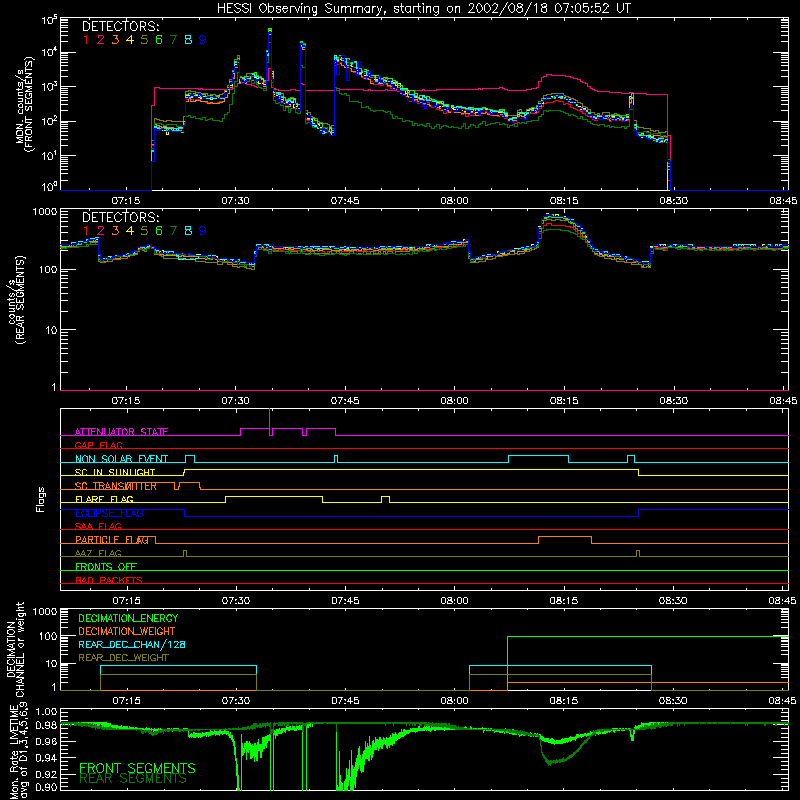Image resolution: width=800 pixels, height=800 pixels.
Task: Click the SC_TRANSMITTER flag label
Action: [116, 486]
